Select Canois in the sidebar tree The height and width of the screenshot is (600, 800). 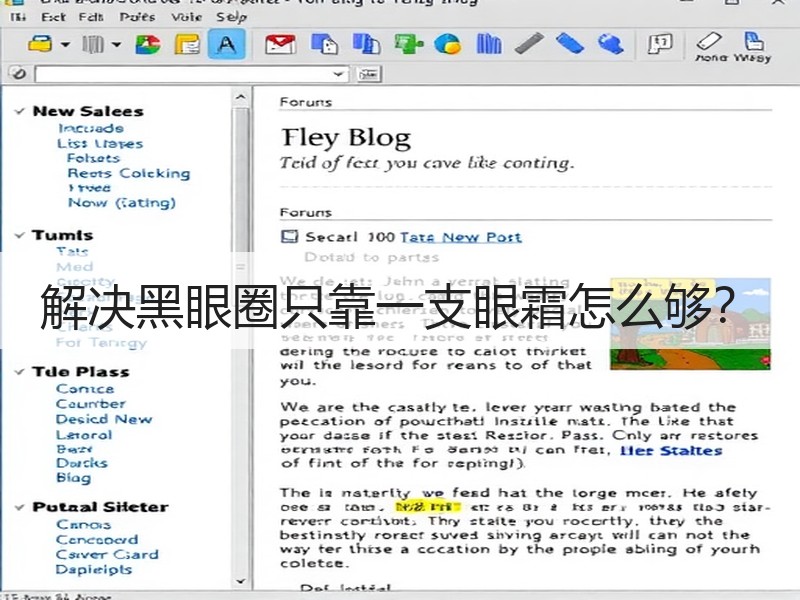point(84,524)
